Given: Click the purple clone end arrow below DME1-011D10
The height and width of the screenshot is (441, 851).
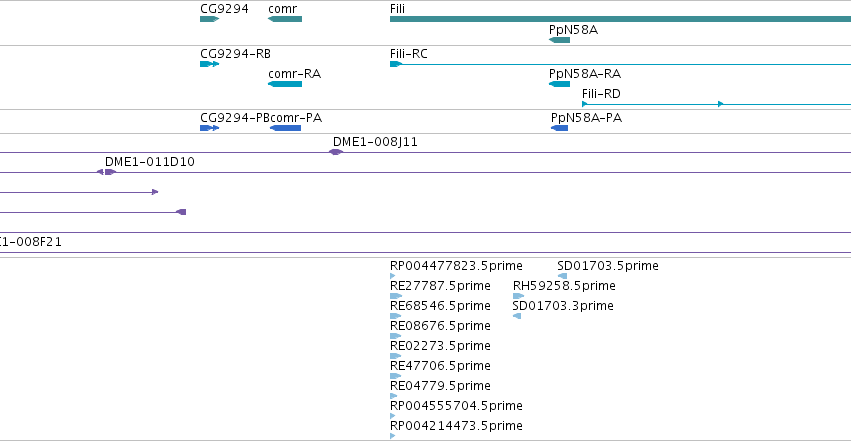Looking at the screenshot, I should pos(155,192).
